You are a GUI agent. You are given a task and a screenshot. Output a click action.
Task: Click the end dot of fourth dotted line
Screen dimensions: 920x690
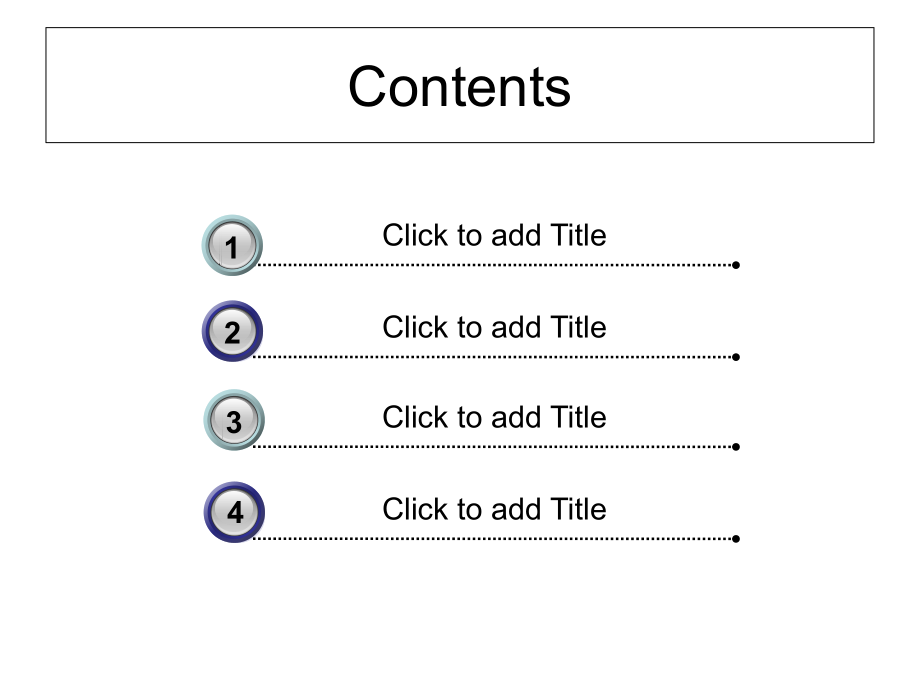coord(736,539)
